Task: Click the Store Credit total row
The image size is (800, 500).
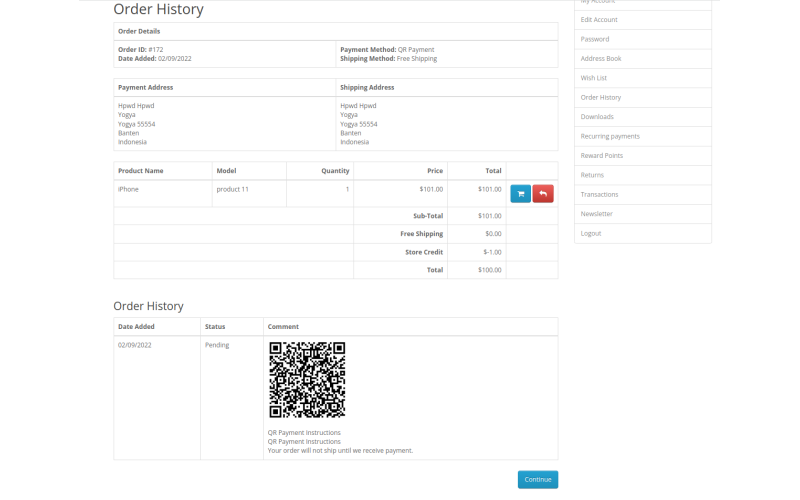Action: (336, 252)
